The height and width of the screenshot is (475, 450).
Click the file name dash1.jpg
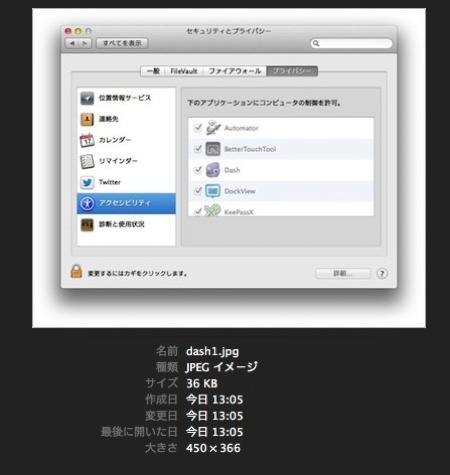point(212,351)
